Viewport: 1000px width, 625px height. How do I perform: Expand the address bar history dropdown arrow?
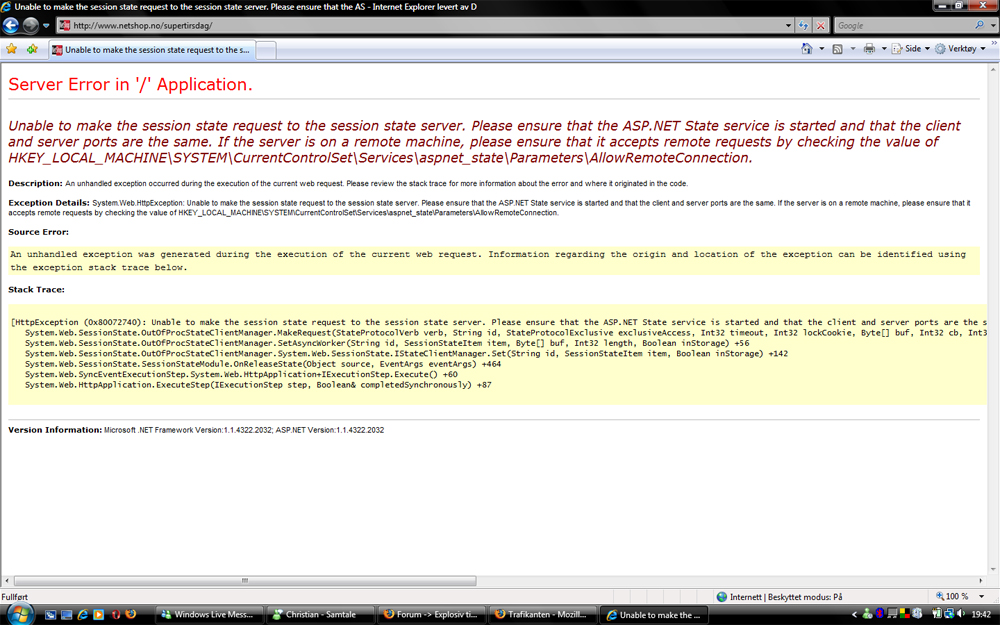click(789, 26)
